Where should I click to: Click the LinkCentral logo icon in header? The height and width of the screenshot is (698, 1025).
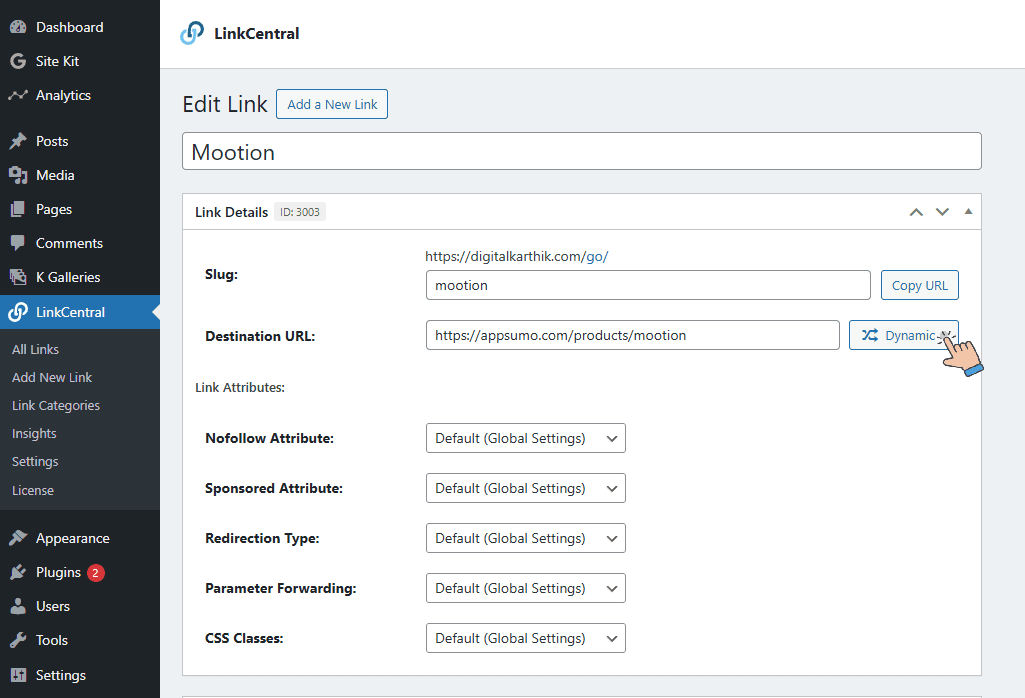coord(192,34)
